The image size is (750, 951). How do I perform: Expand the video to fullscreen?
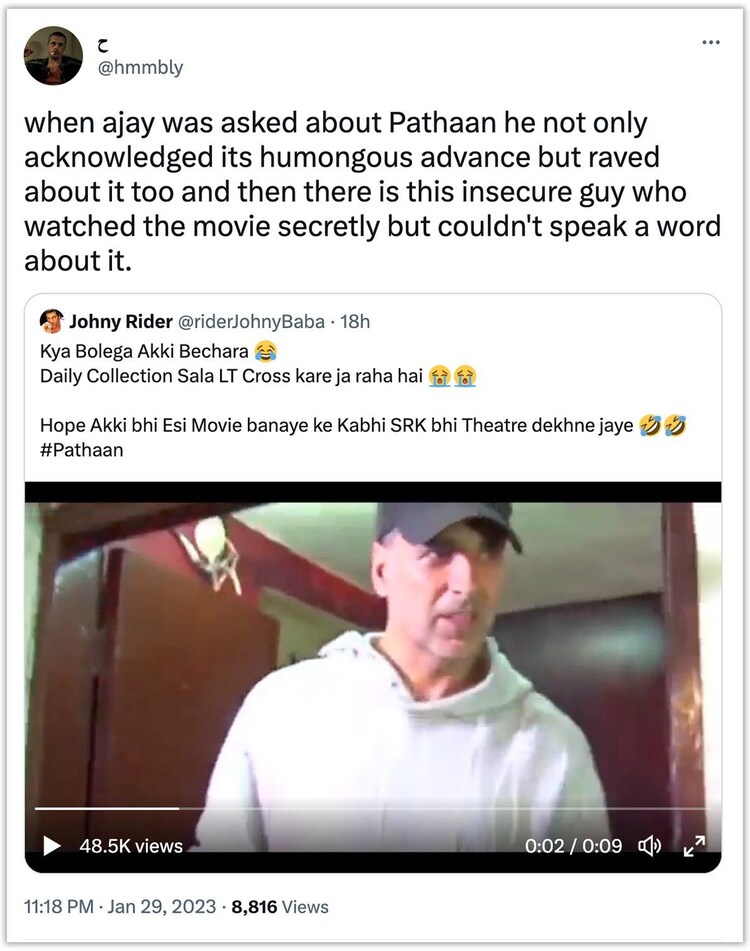(x=694, y=846)
